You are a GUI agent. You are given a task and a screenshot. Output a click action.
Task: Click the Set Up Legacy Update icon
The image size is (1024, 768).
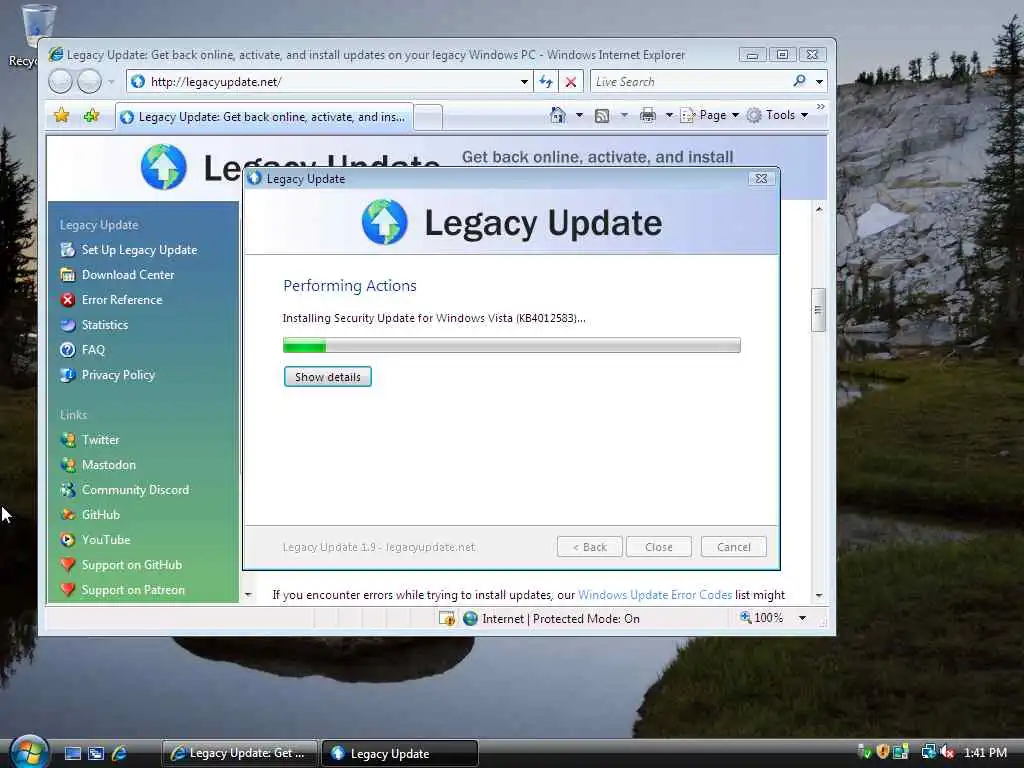pos(67,249)
